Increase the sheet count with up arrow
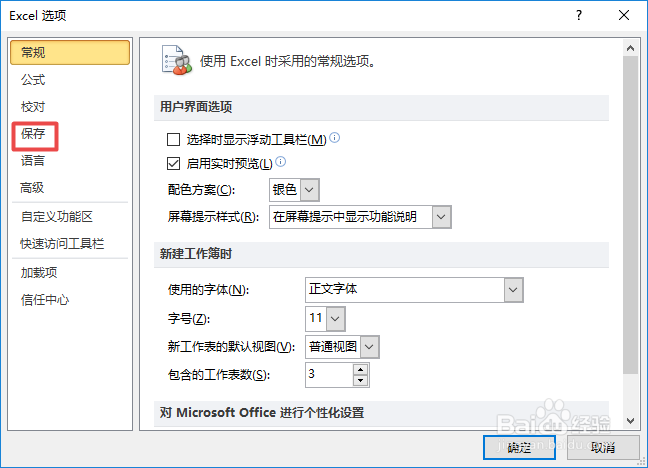 pyautogui.click(x=361, y=369)
